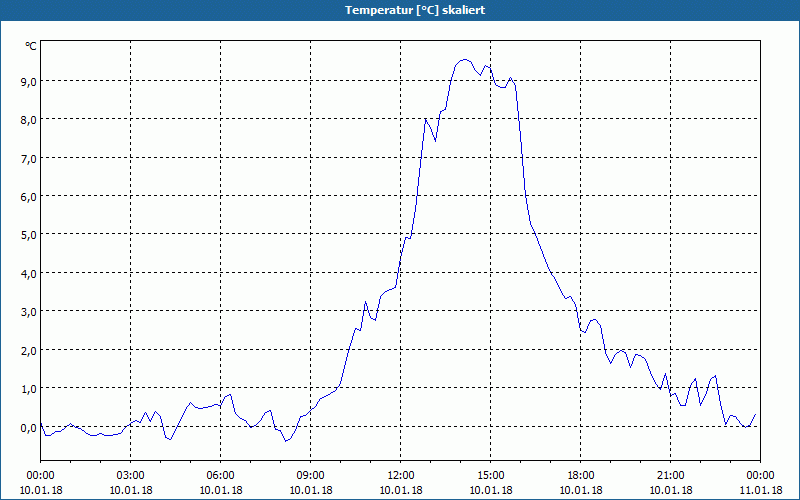Image resolution: width=800 pixels, height=500 pixels.
Task: Click the '2,0' y-axis label
Action: (29, 351)
